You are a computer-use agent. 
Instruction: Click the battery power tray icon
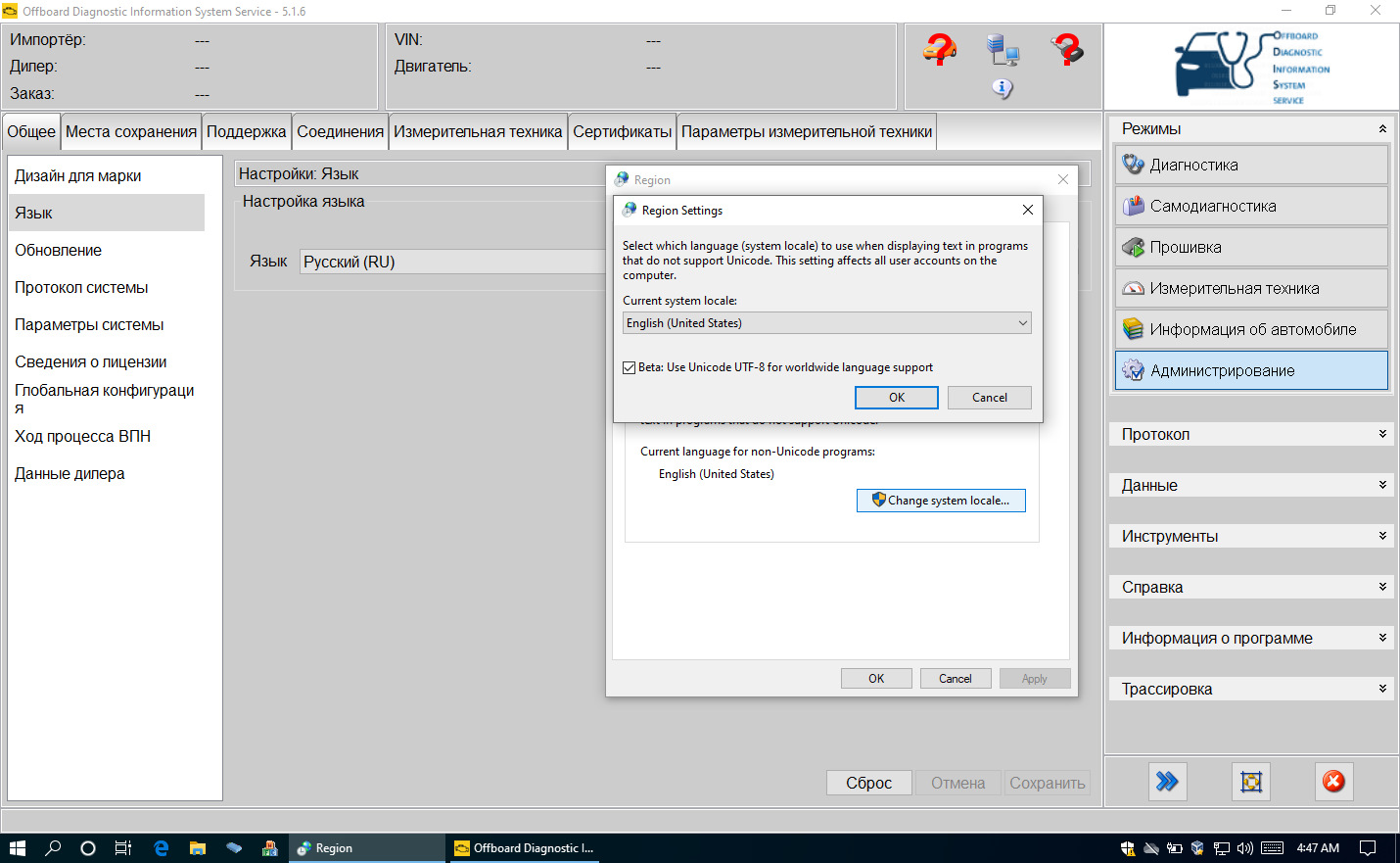point(1175,848)
